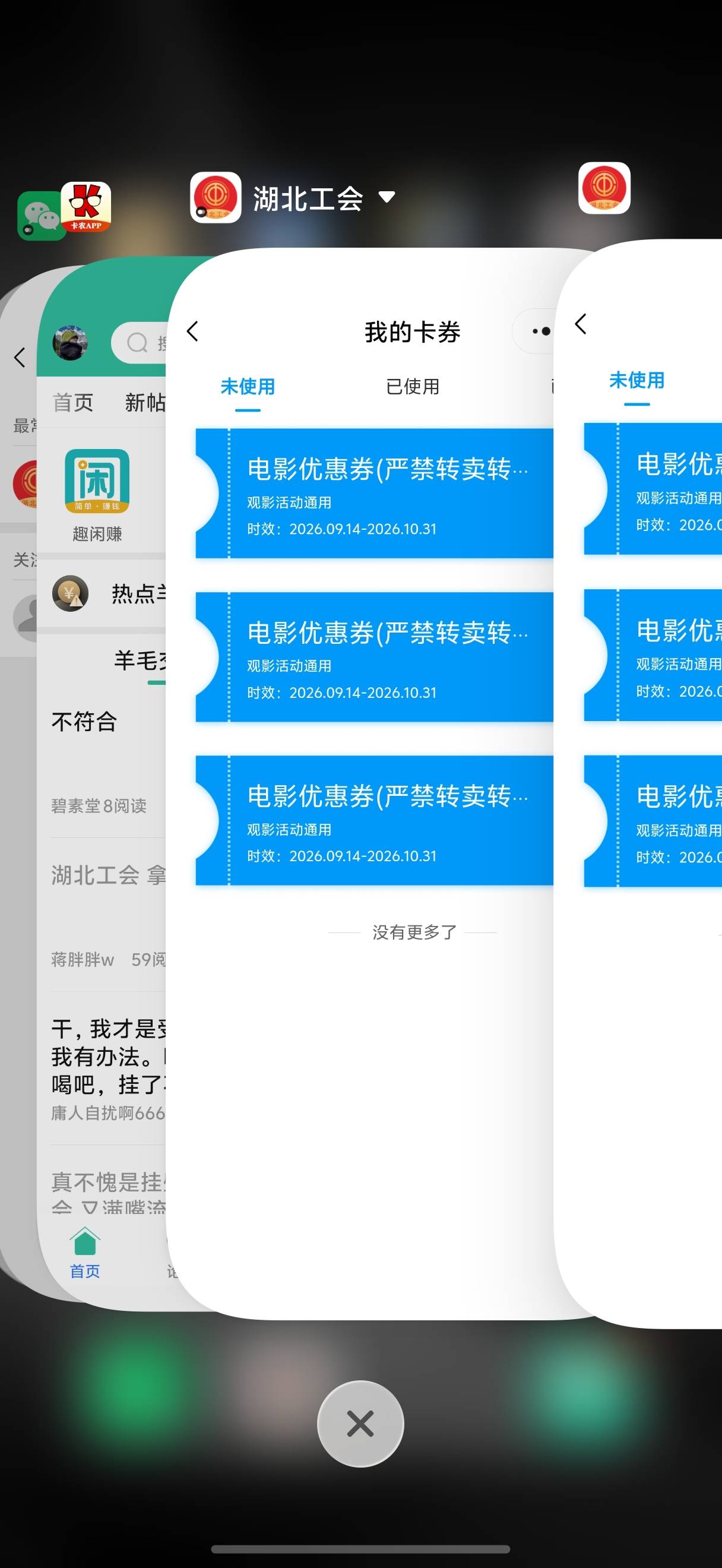This screenshot has width=722, height=1568.
Task: Select the 未使用 tab in 我的卡券
Action: click(x=248, y=386)
